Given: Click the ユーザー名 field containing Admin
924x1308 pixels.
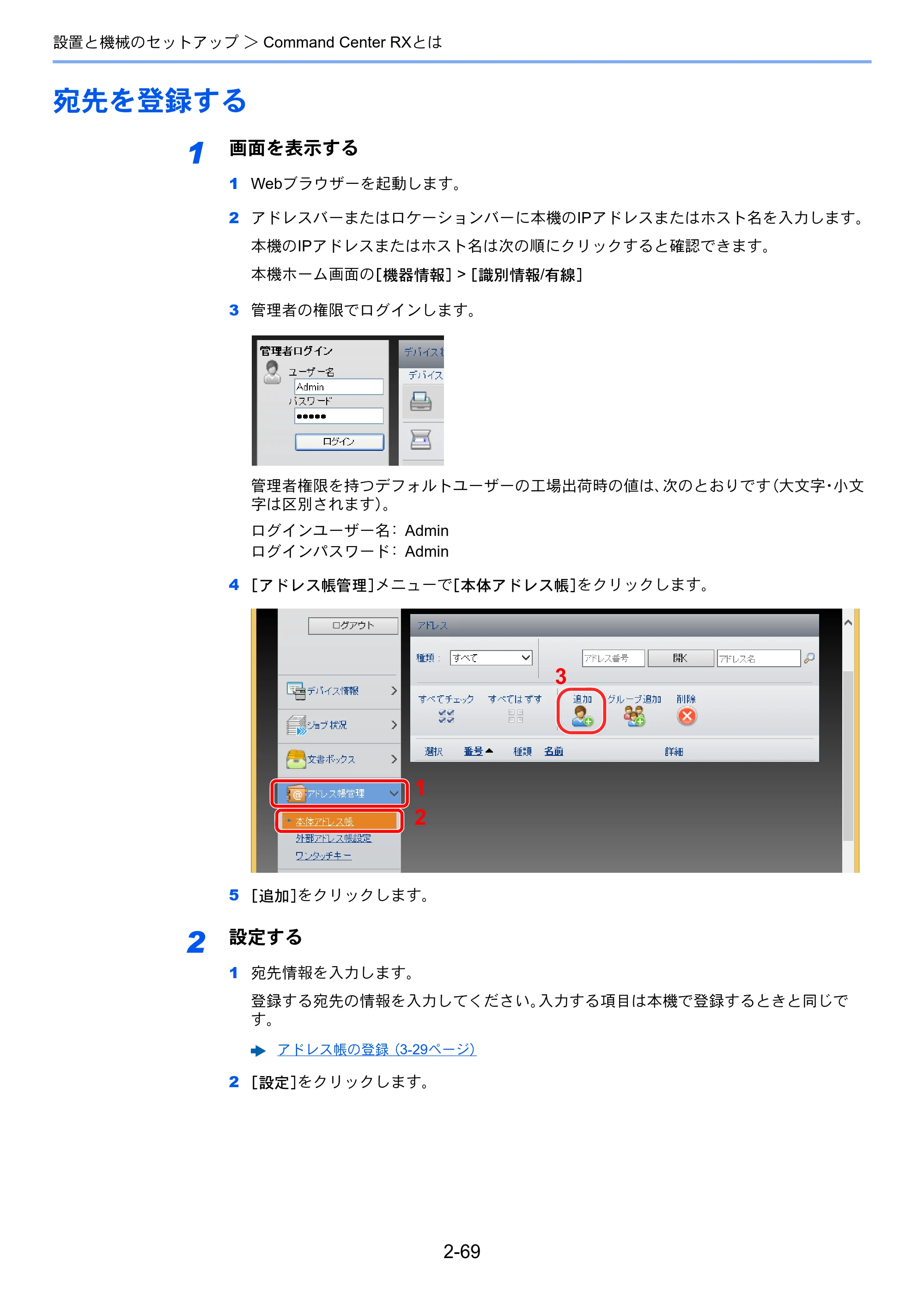Looking at the screenshot, I should [x=339, y=387].
